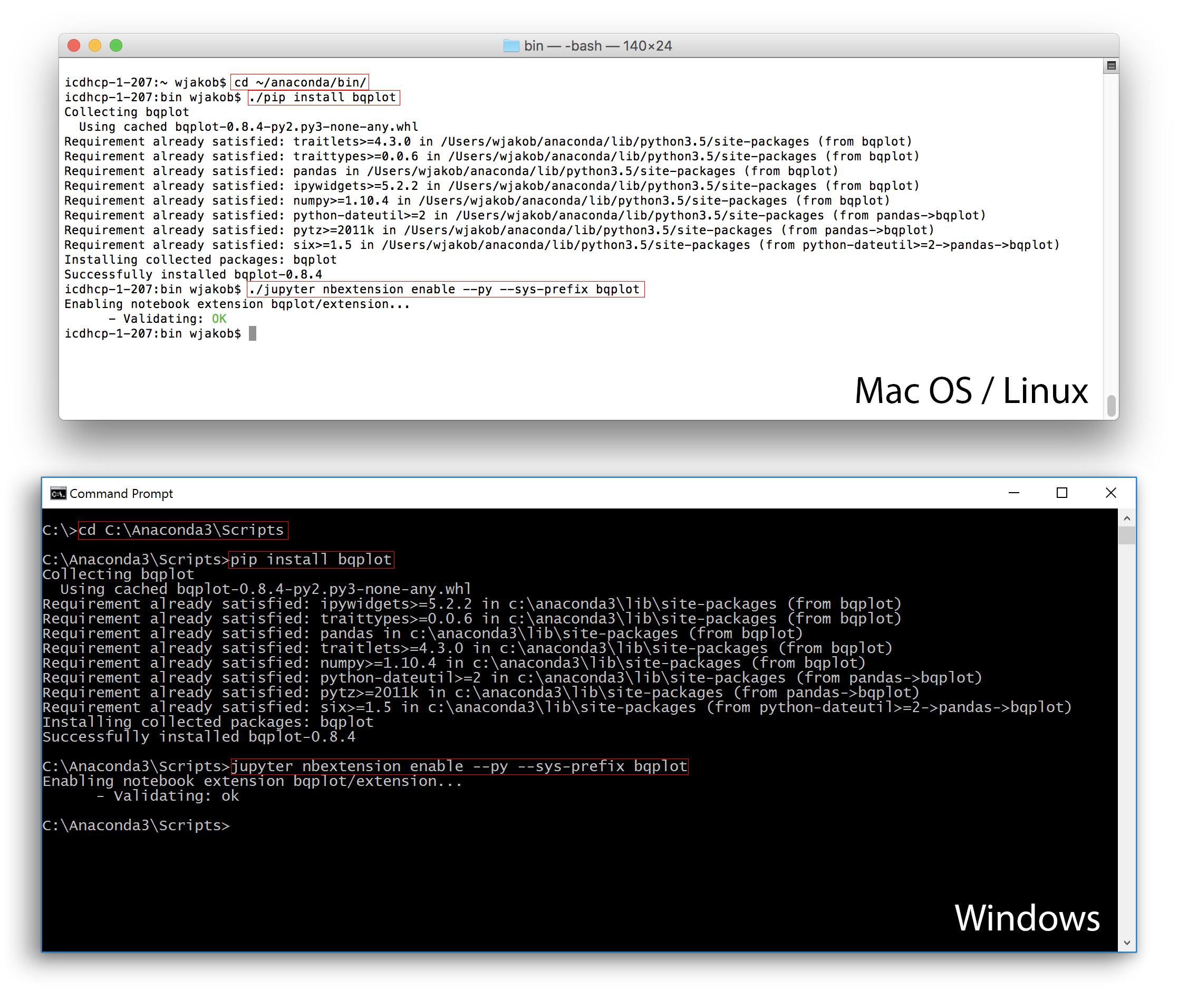Click the red close button on Mac terminal
Image resolution: width=1178 pixels, height=1008 pixels.
pos(74,45)
